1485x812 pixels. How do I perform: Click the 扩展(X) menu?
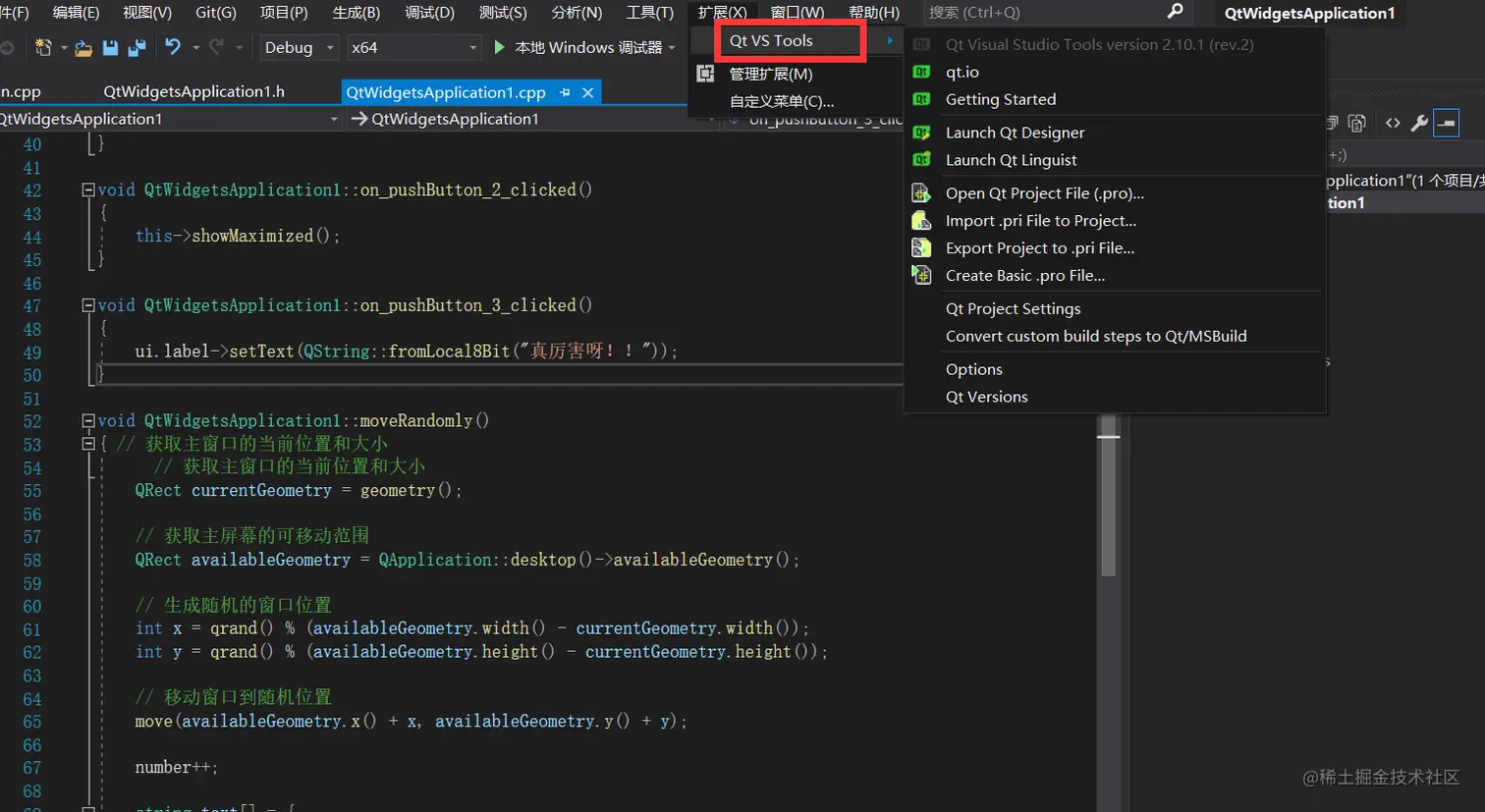723,13
